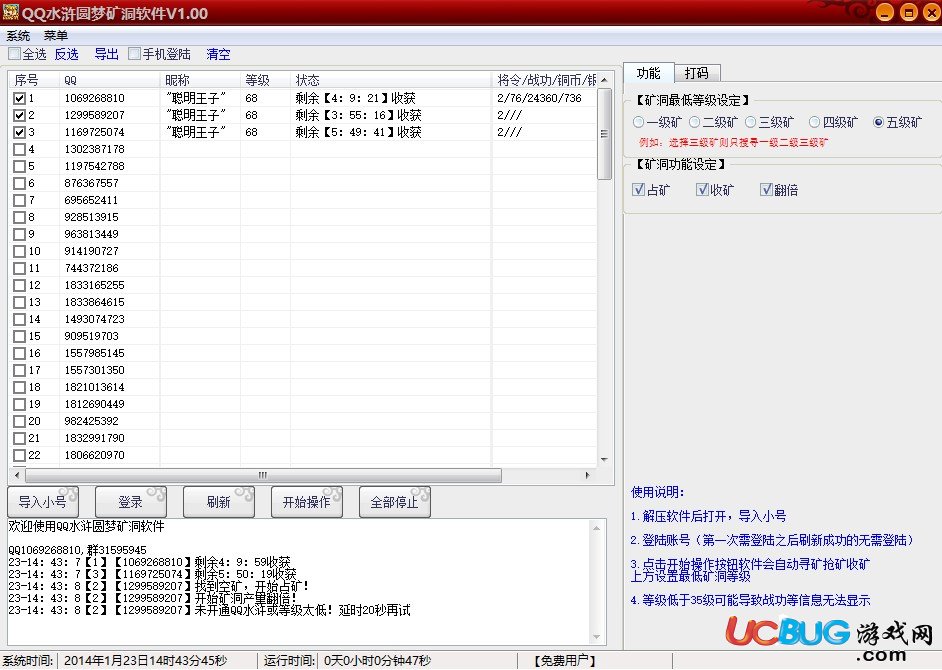The width and height of the screenshot is (942, 670).
Task: Click the account list scroll-right arrow
Action: coord(587,475)
